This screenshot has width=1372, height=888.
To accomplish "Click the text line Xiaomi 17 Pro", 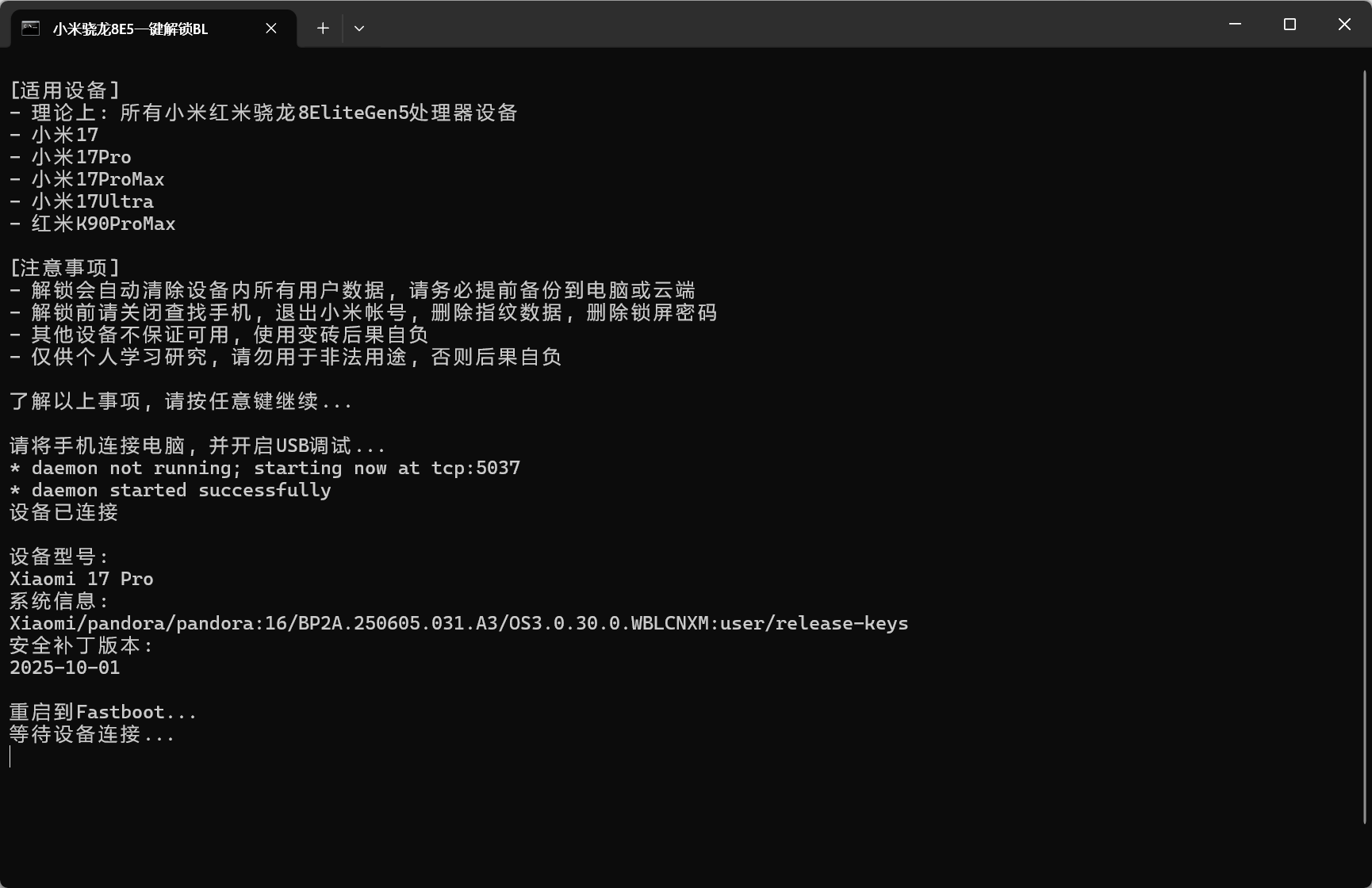I will tap(80, 578).
